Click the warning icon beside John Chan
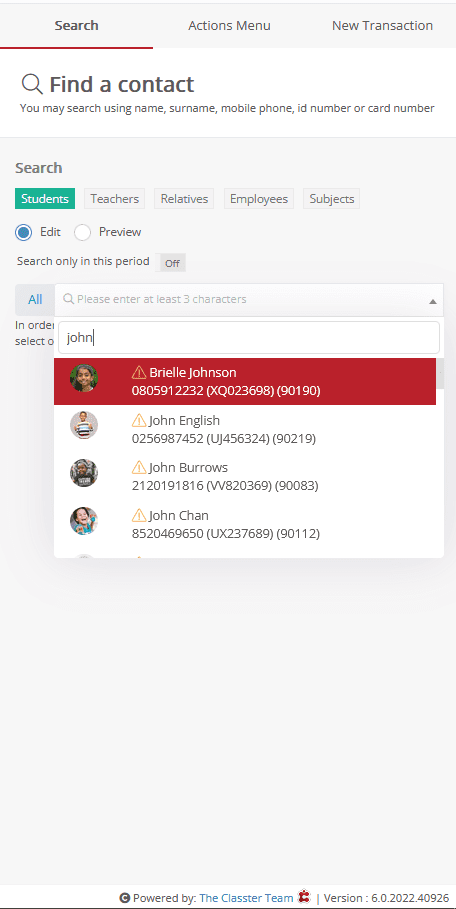456x909 pixels. (x=139, y=515)
